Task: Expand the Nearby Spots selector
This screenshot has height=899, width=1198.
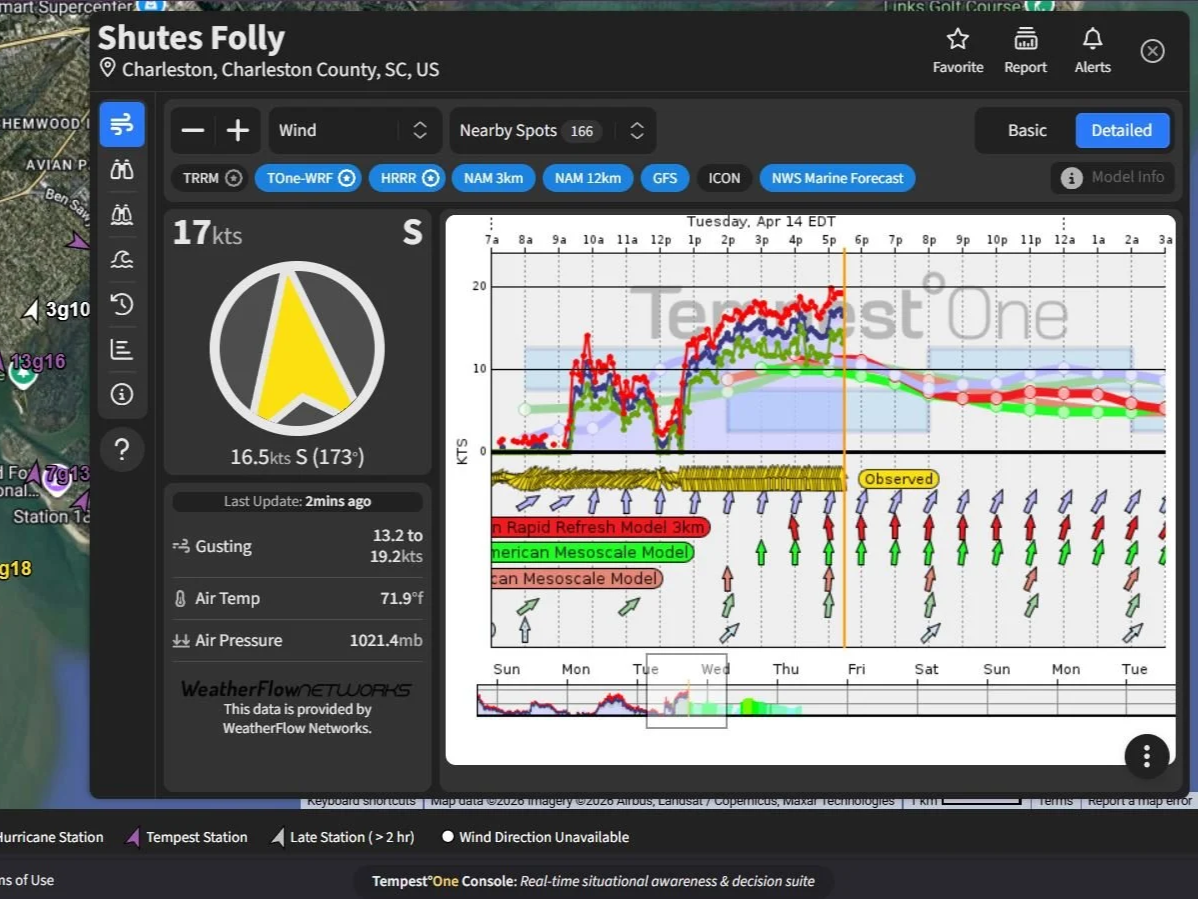Action: pyautogui.click(x=552, y=130)
